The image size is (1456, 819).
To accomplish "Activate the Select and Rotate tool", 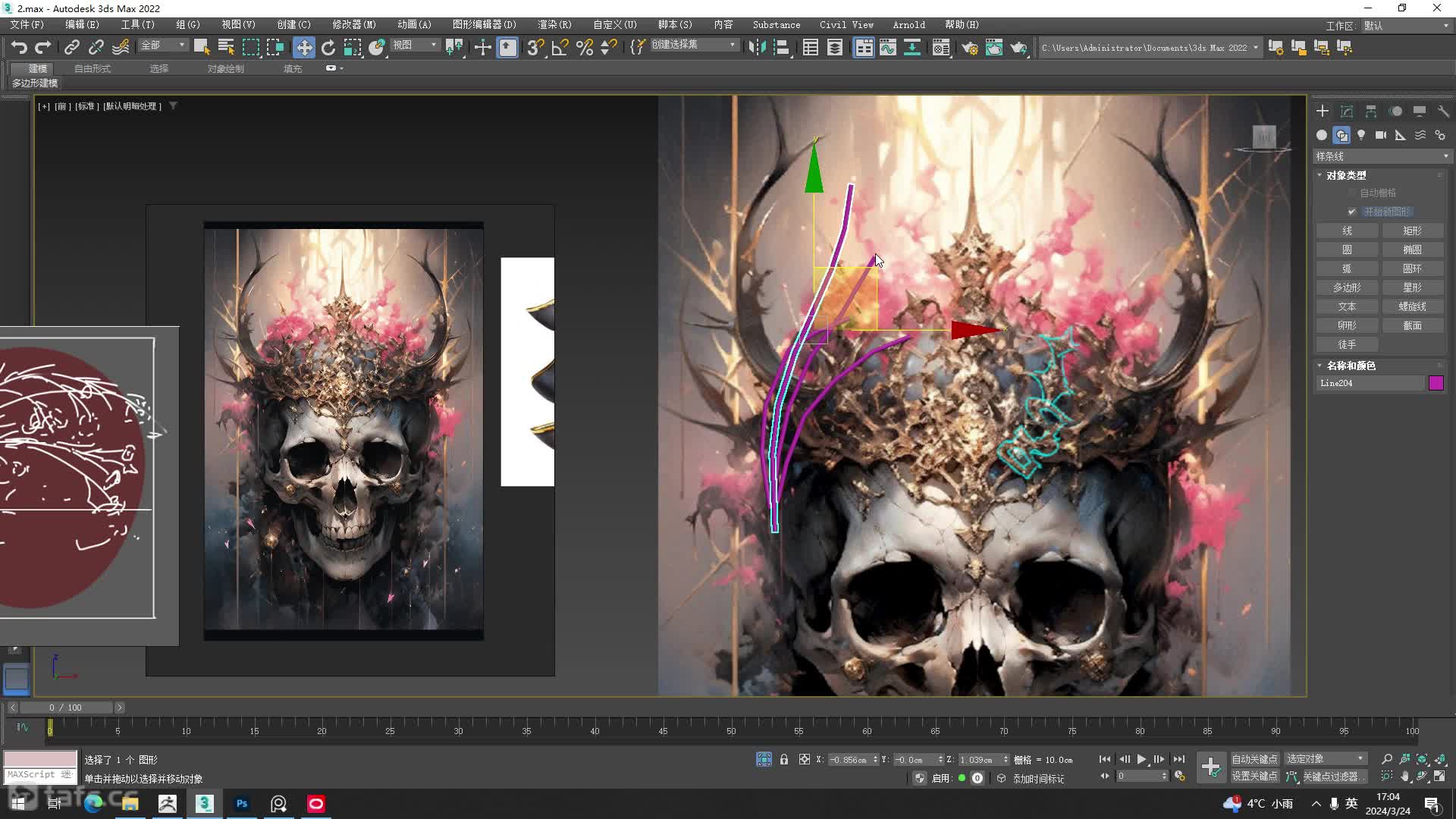I will pyautogui.click(x=328, y=47).
